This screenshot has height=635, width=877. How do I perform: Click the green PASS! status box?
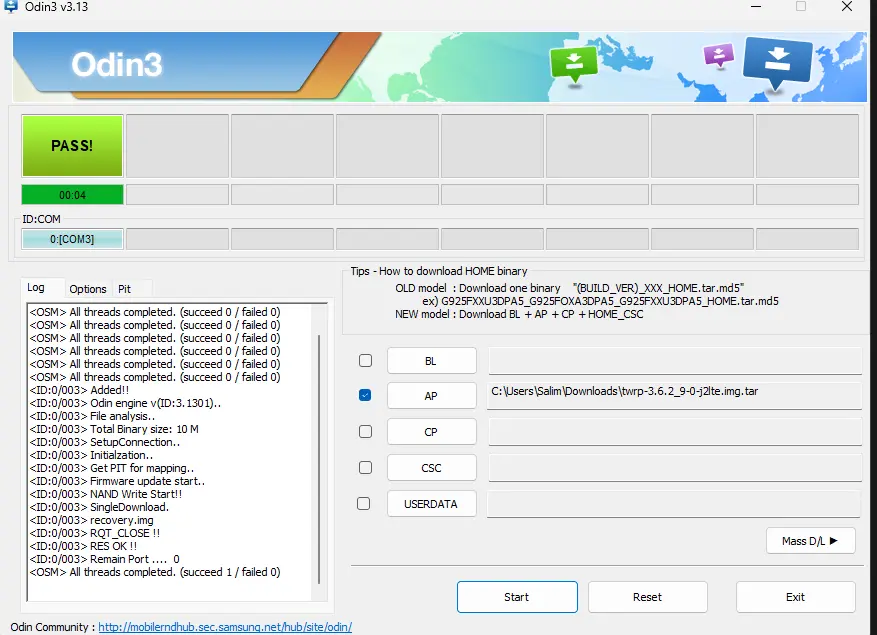[x=72, y=145]
